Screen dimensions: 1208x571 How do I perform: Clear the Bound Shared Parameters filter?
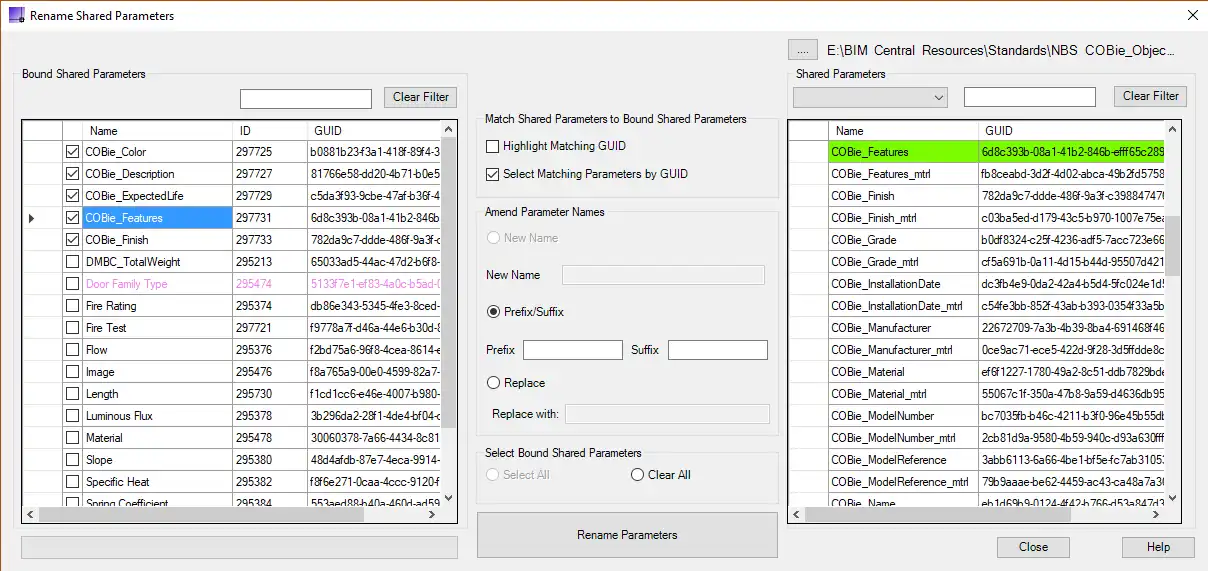click(420, 97)
